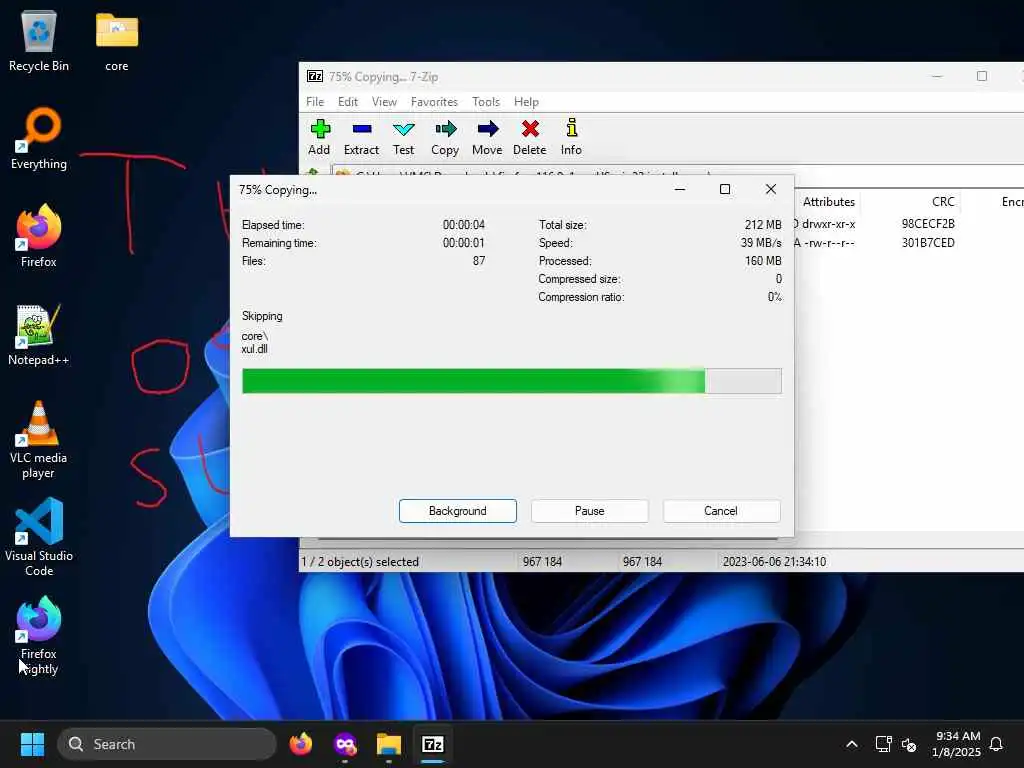Viewport: 1024px width, 768px height.
Task: Click the CRC column header
Action: pos(943,202)
